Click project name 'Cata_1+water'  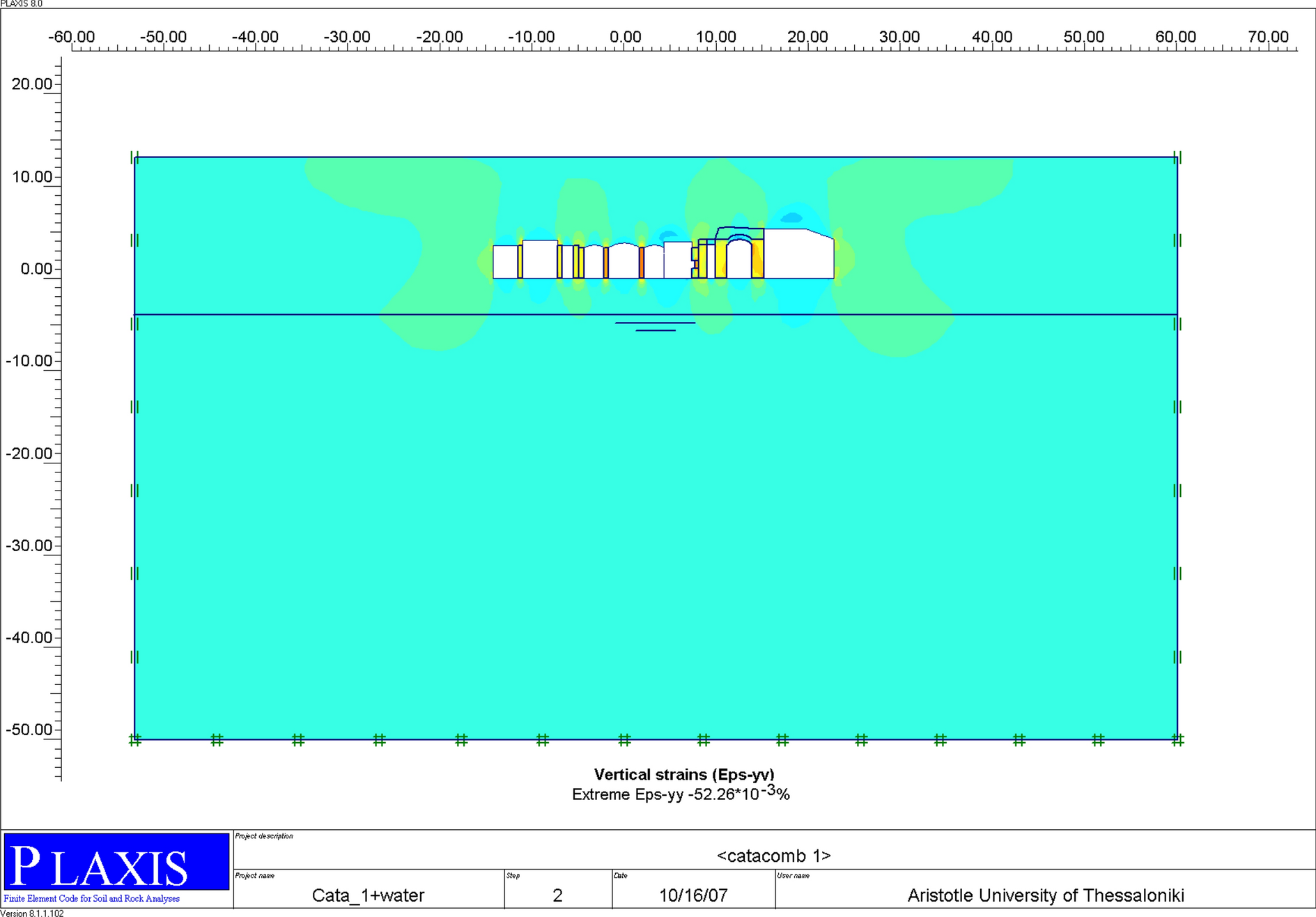[x=368, y=895]
